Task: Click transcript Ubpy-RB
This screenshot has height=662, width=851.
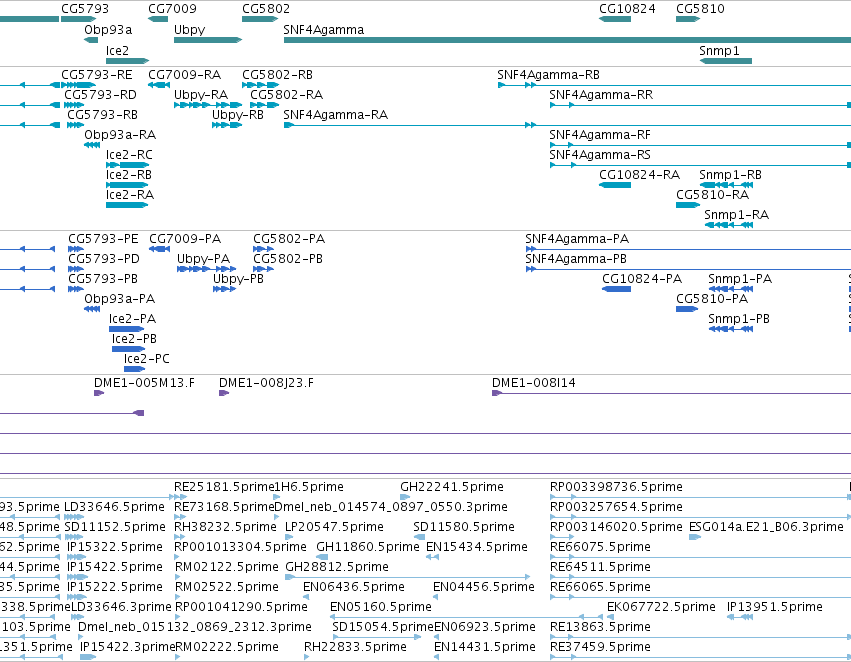Action: (238, 114)
